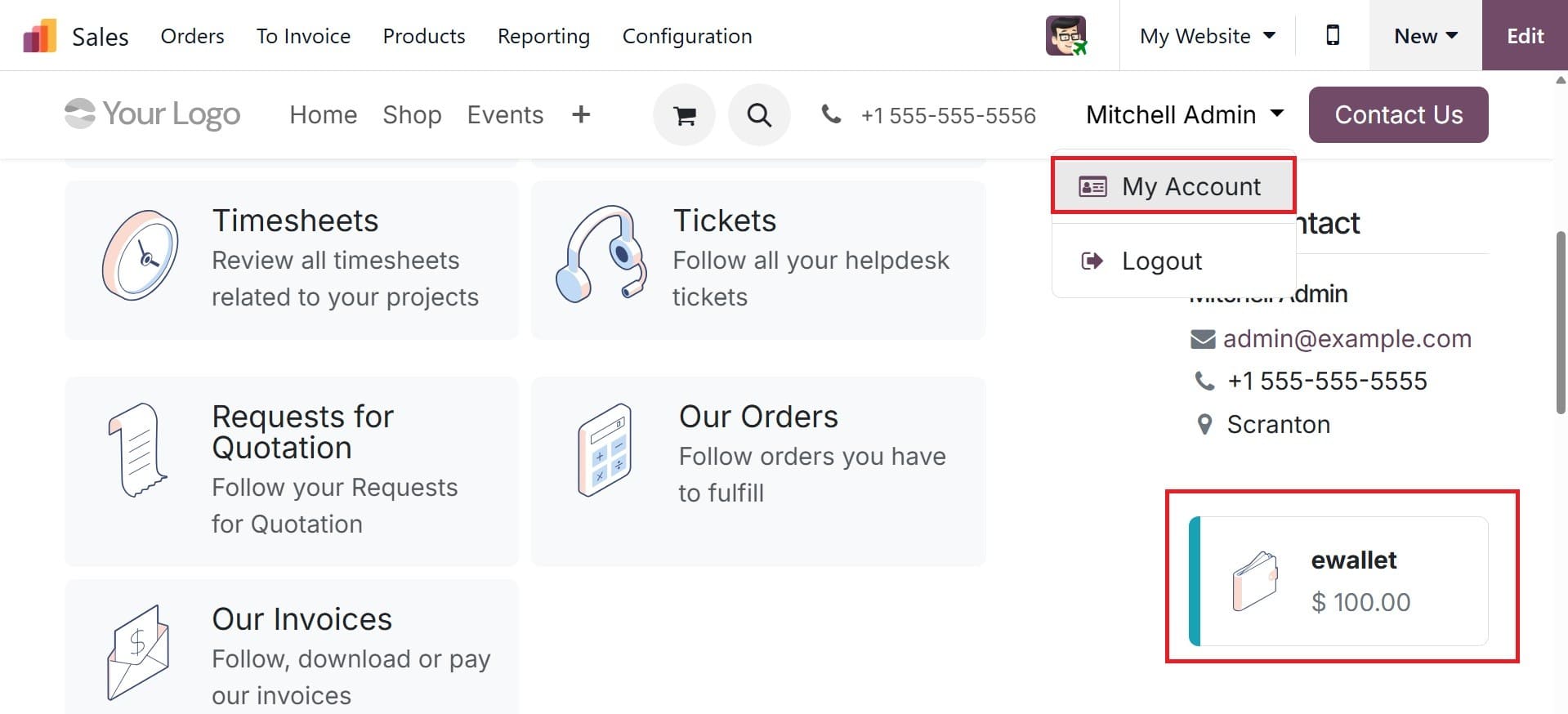Screen dimensions: 1568x714
Task: Expand the My Website dropdown
Action: pyautogui.click(x=1207, y=36)
